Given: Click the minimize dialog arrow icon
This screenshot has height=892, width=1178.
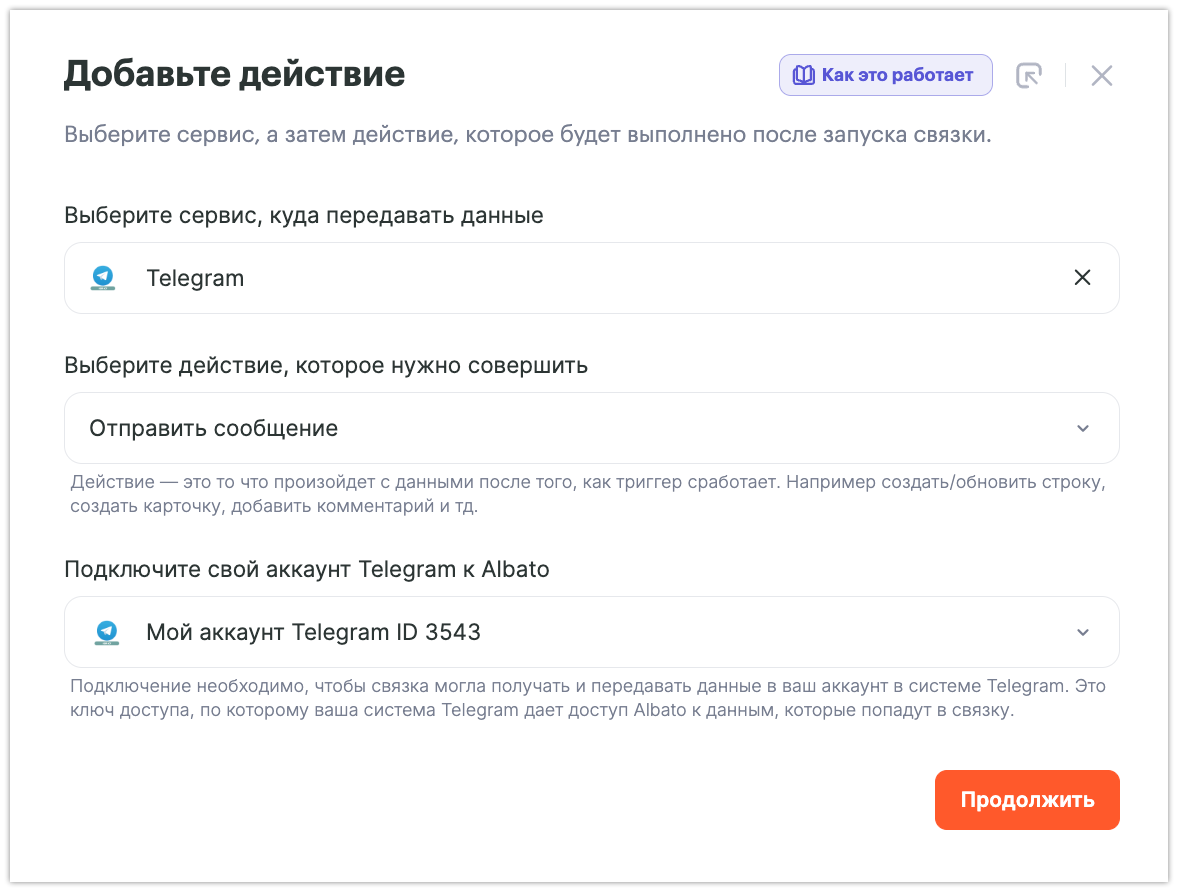Looking at the screenshot, I should pyautogui.click(x=1028, y=76).
